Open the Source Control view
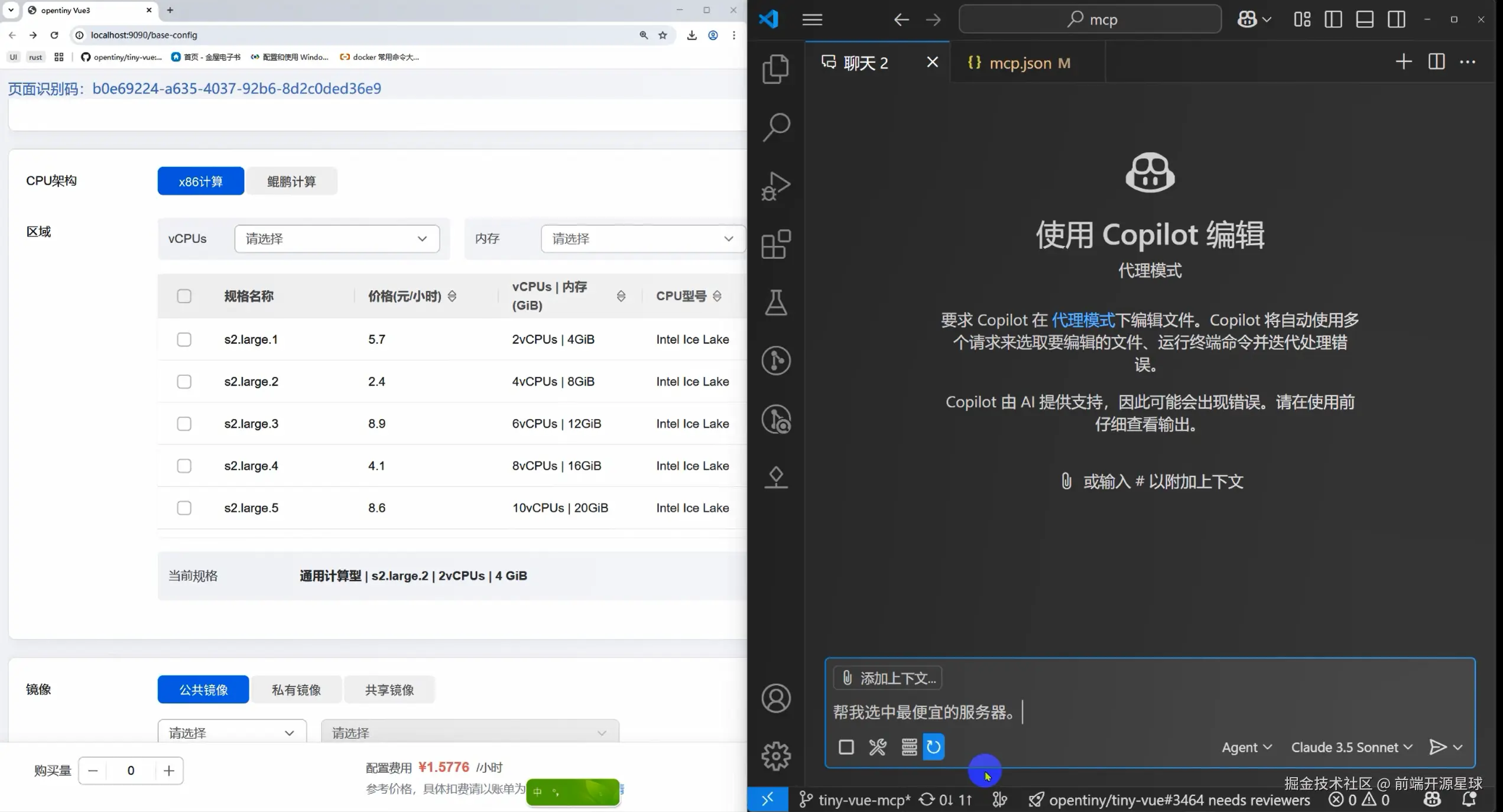The image size is (1503, 812). pyautogui.click(x=776, y=360)
